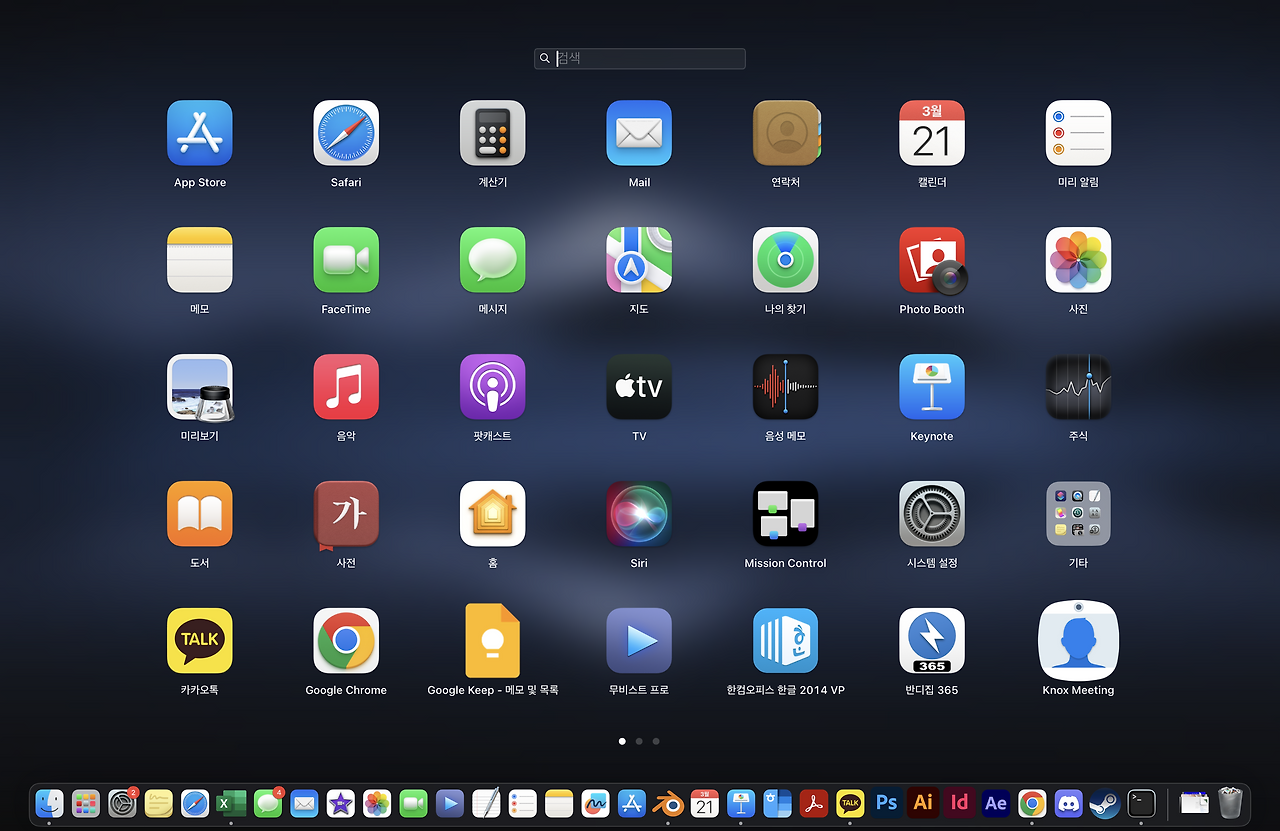
Task: Open the 팟캐스트 podcasts app
Action: click(493, 387)
